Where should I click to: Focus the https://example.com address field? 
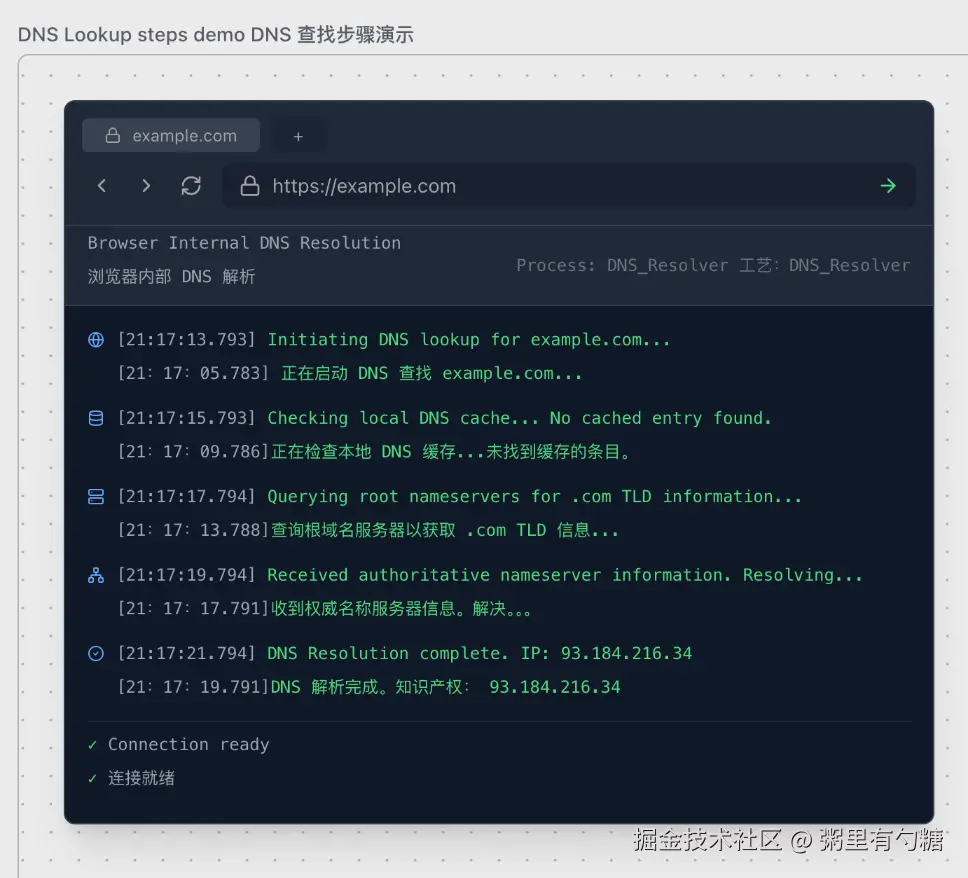(569, 186)
